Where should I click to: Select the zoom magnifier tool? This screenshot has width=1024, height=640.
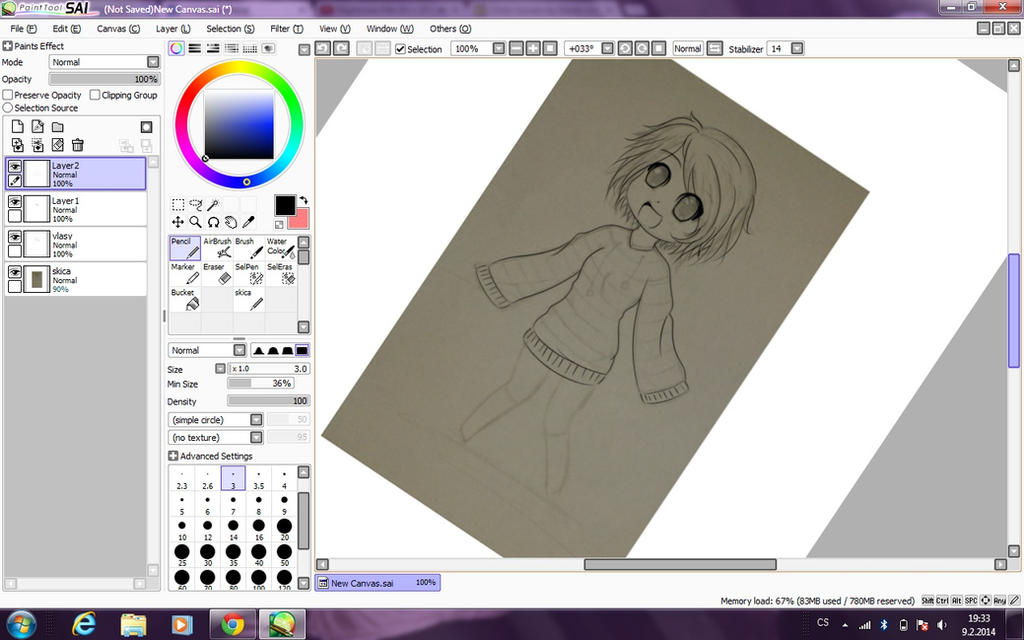pos(195,222)
